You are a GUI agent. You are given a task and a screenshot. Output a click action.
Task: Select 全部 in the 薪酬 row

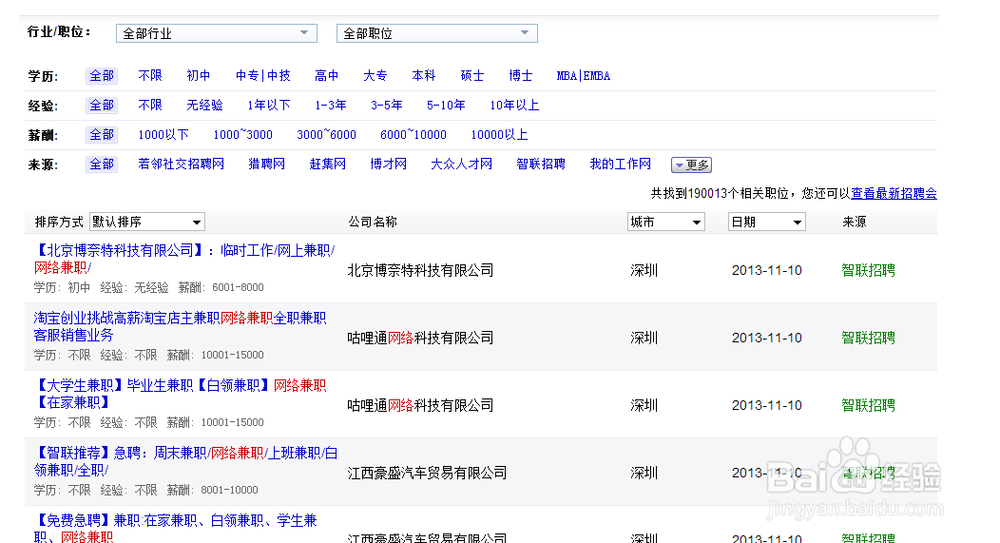tap(101, 135)
